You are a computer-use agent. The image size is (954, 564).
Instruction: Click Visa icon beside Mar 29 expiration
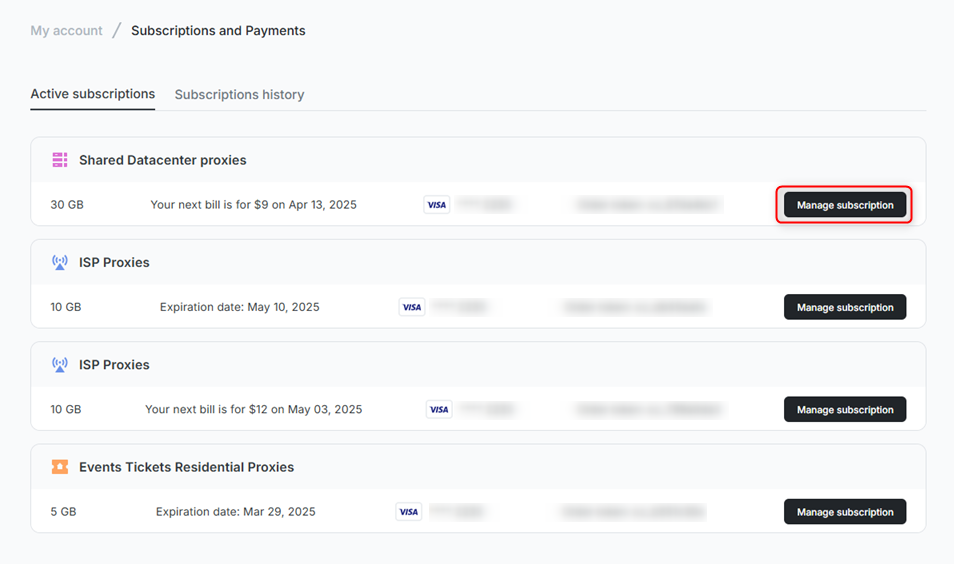(409, 512)
